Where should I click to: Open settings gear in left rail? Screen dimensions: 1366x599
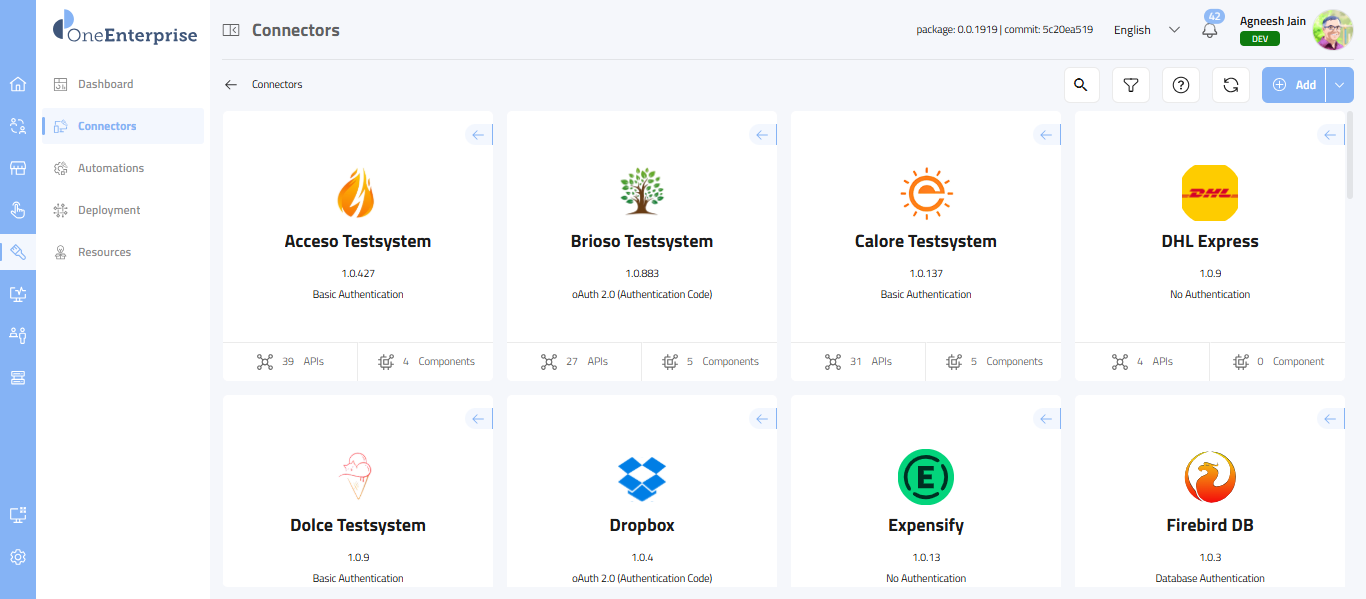click(18, 557)
